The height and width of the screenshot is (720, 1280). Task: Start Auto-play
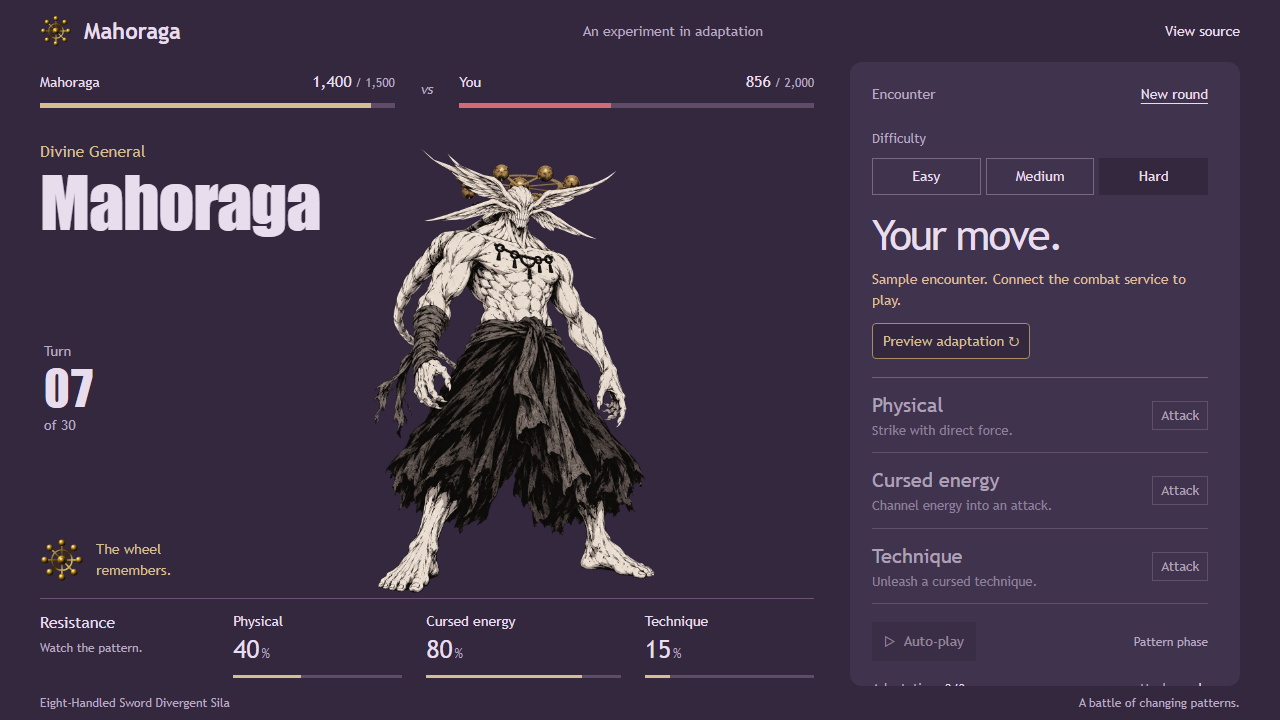click(924, 641)
